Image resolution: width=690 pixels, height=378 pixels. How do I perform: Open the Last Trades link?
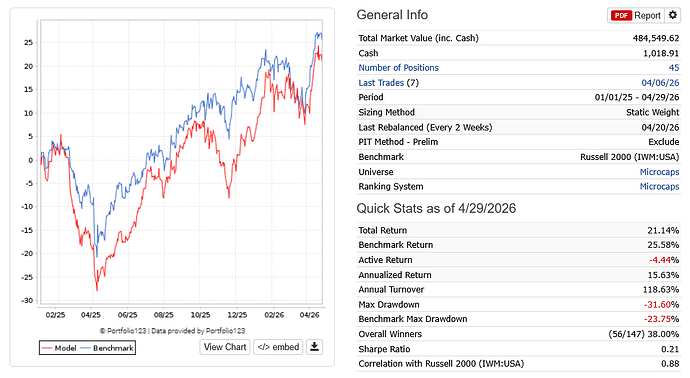(381, 83)
